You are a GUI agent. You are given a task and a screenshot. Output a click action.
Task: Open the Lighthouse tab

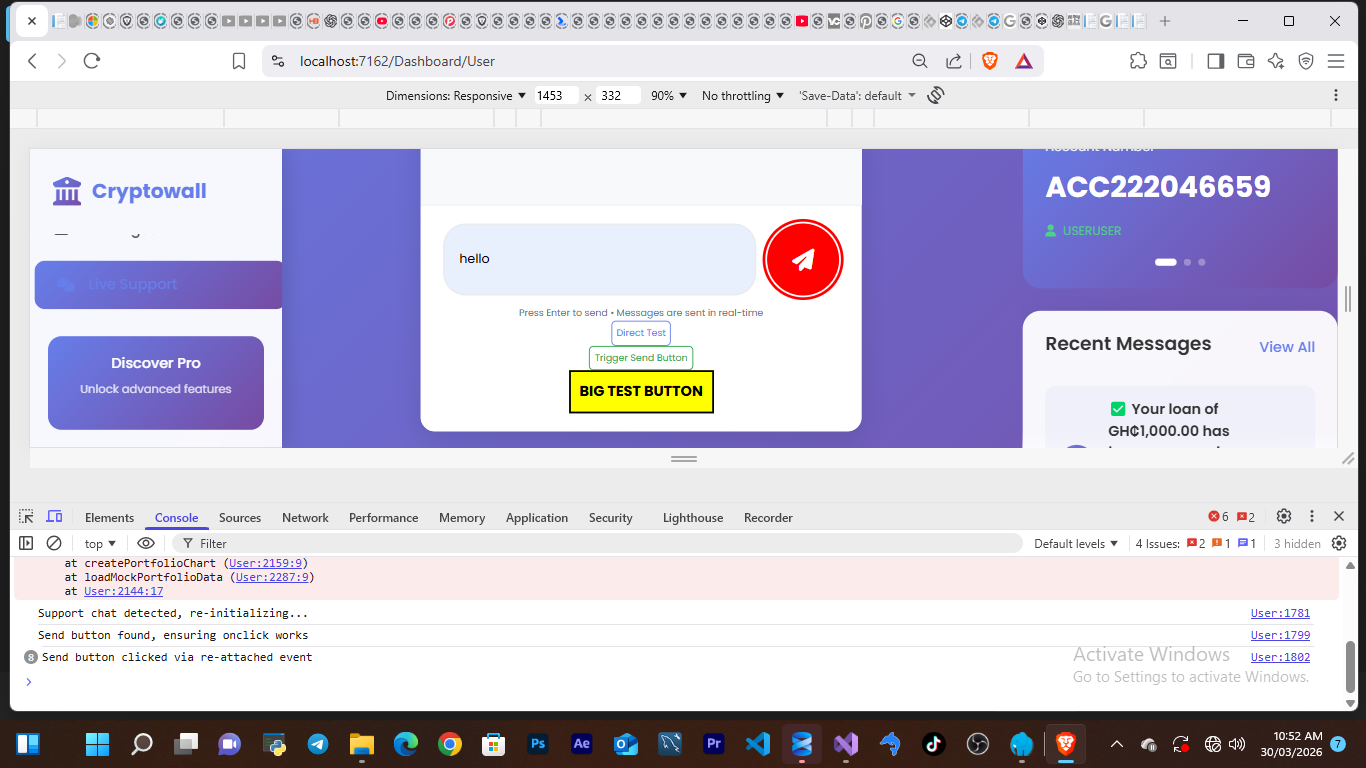pyautogui.click(x=693, y=517)
